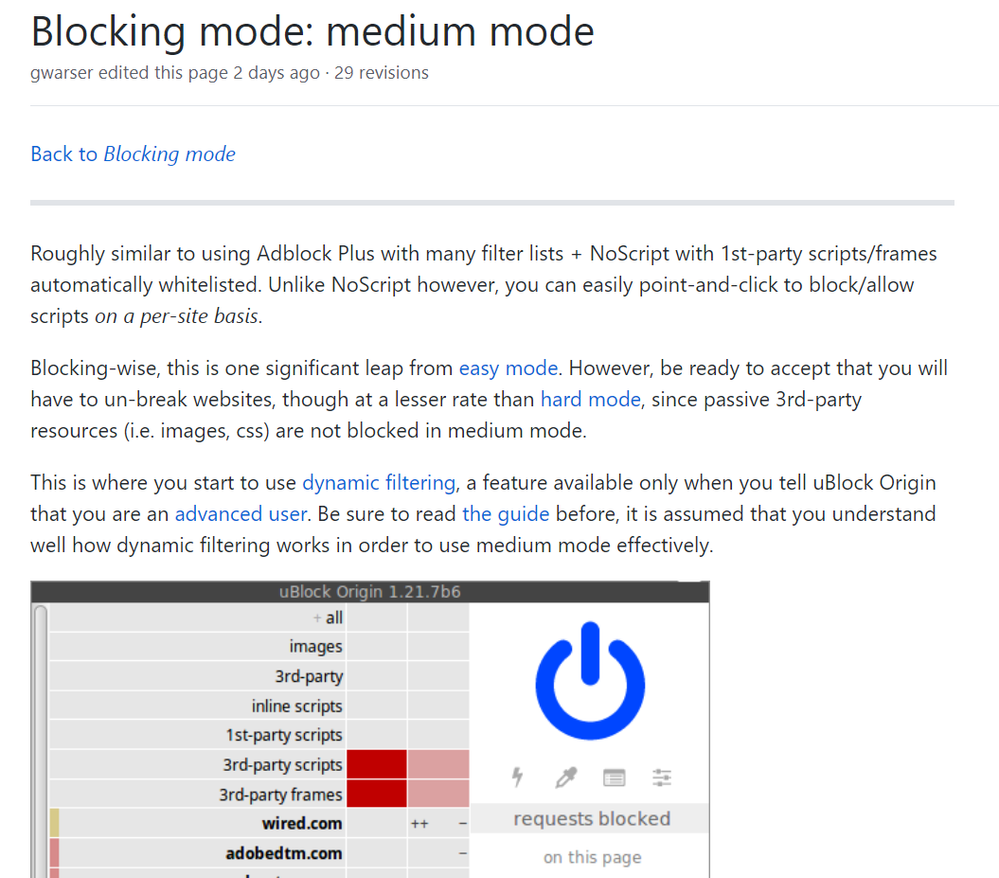999x878 pixels.
Task: Open 'the guide' link
Action: pyautogui.click(x=505, y=514)
